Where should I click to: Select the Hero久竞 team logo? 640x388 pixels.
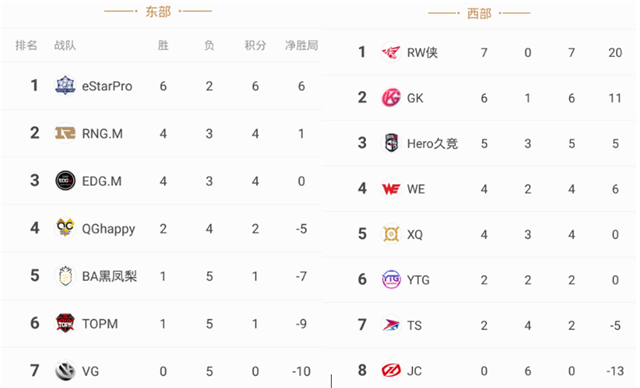pos(391,143)
